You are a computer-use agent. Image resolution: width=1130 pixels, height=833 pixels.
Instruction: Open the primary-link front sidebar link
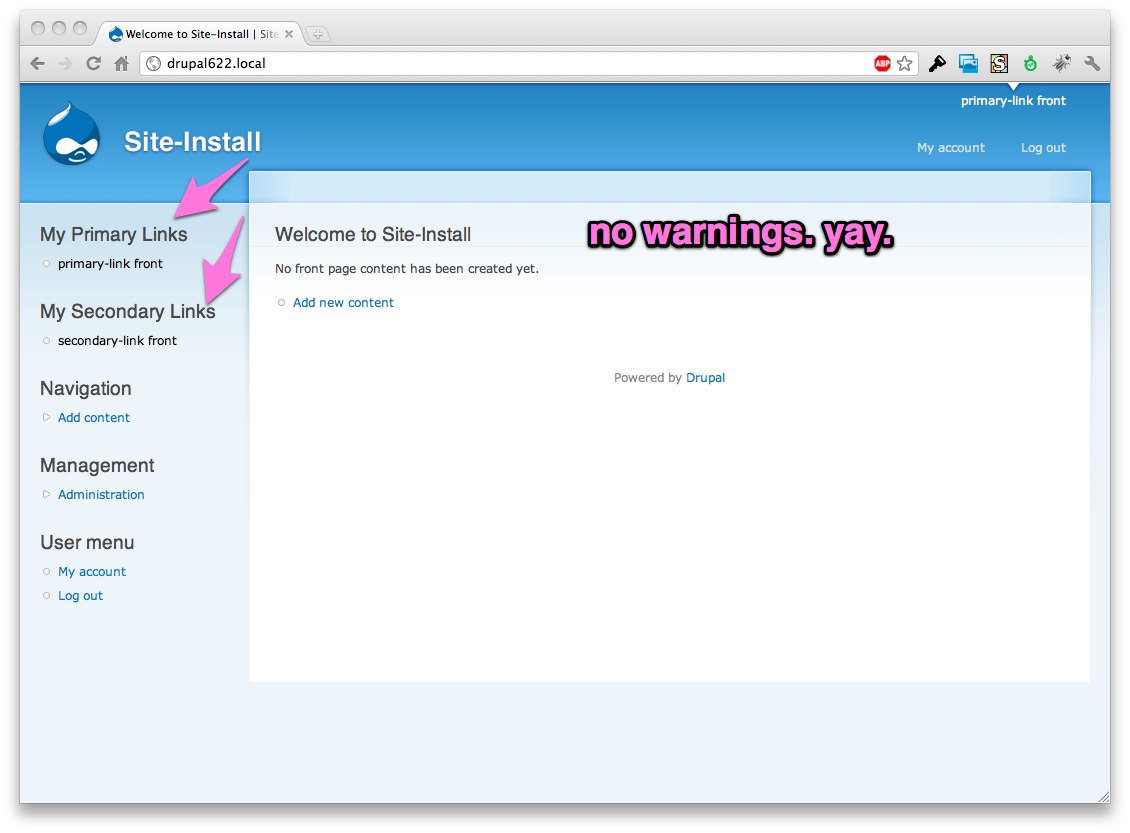[x=110, y=264]
